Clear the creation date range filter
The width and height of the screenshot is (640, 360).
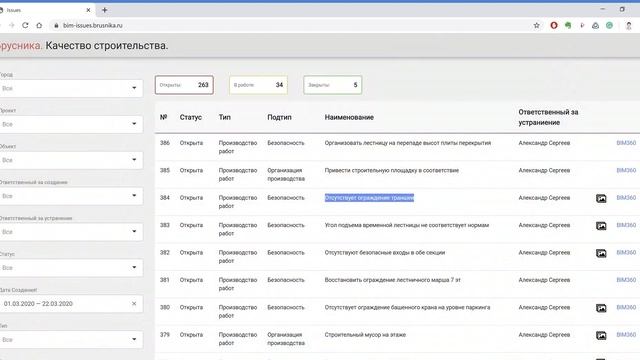pyautogui.click(x=134, y=304)
